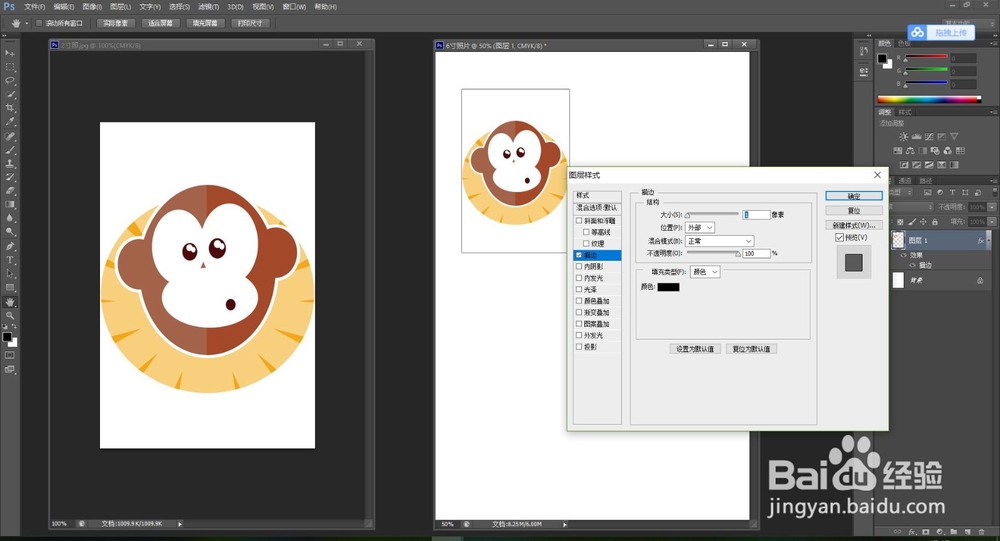Click the 新建样式(W)... button
This screenshot has height=541, width=1000.
click(x=854, y=225)
